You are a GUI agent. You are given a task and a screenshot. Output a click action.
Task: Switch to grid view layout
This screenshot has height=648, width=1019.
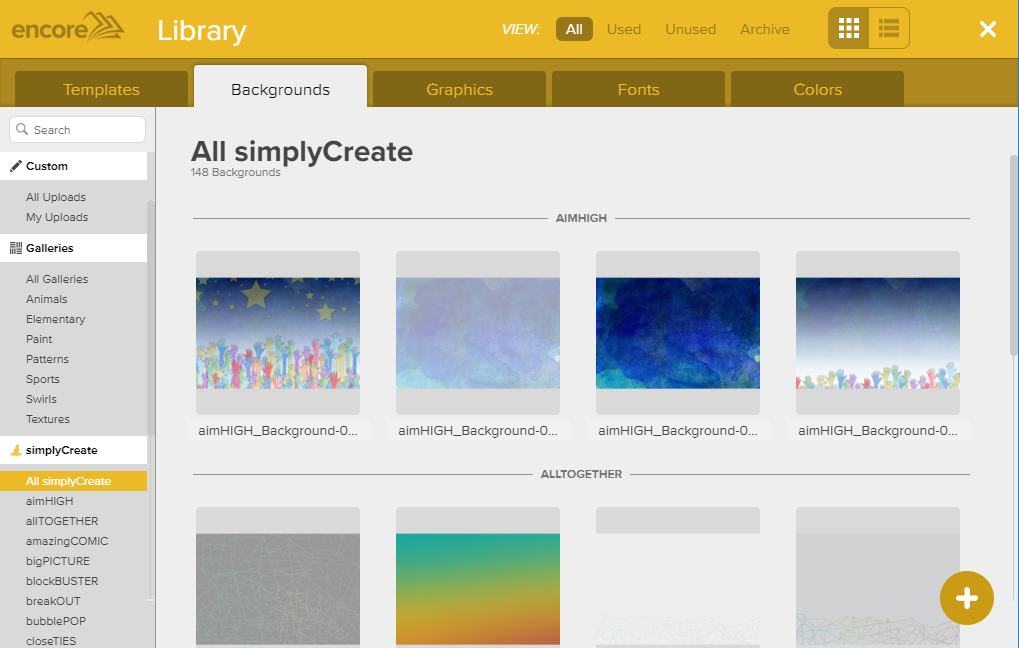[849, 28]
